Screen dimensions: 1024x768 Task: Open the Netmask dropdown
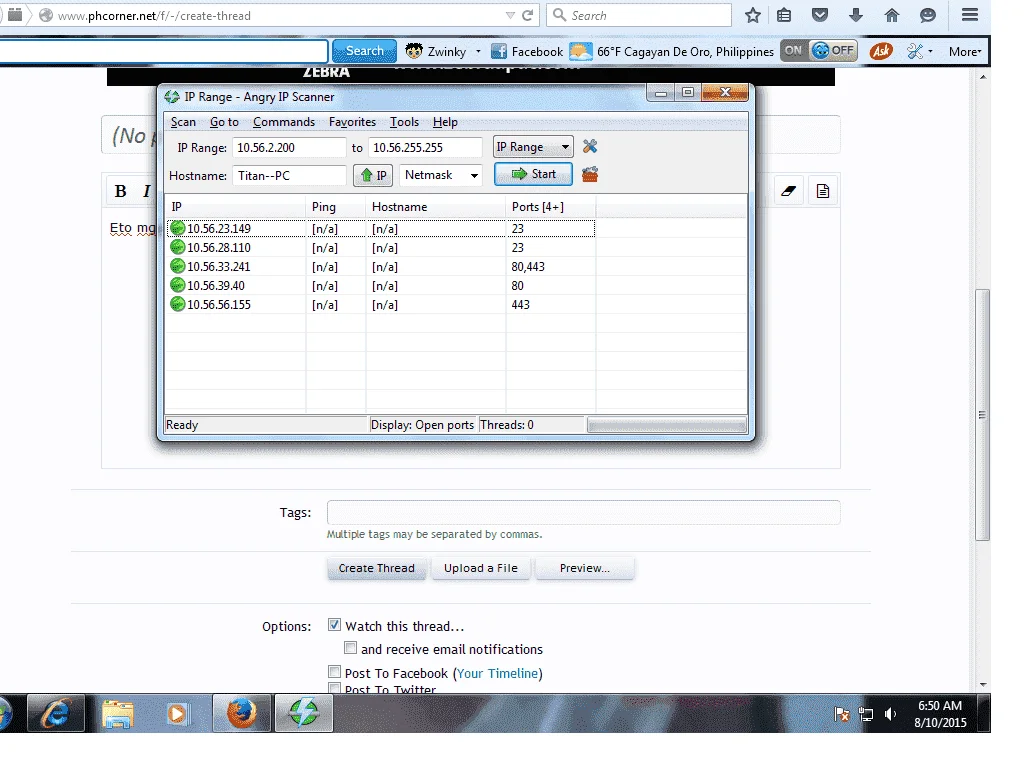(x=441, y=175)
